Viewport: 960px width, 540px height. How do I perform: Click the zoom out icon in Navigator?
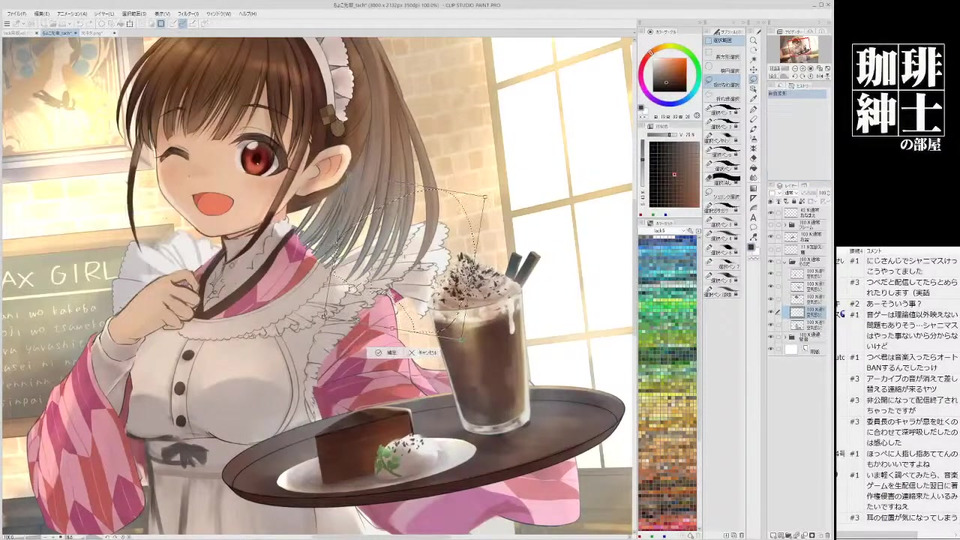click(x=795, y=68)
